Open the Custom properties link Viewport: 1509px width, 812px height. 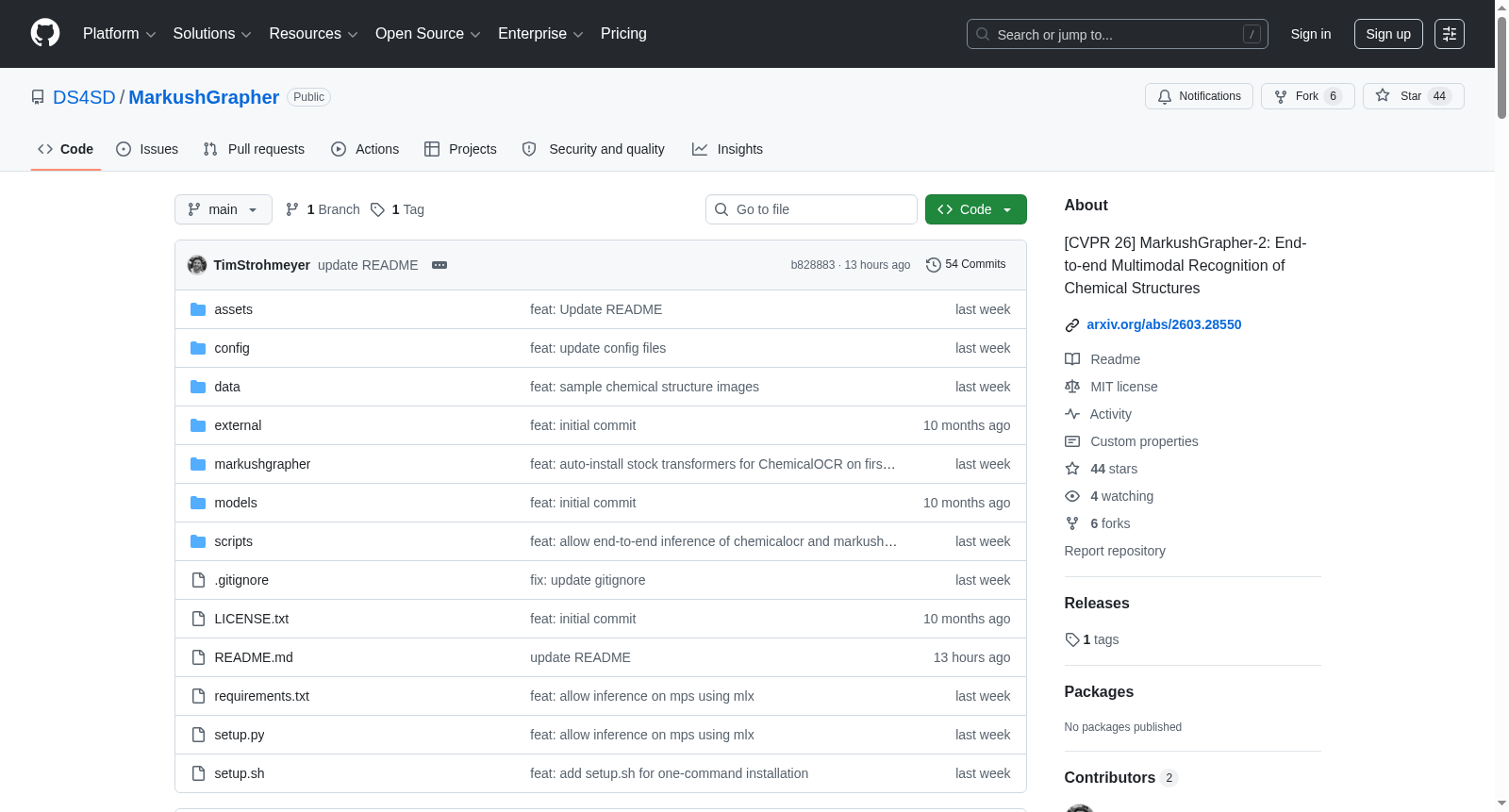pos(1144,441)
